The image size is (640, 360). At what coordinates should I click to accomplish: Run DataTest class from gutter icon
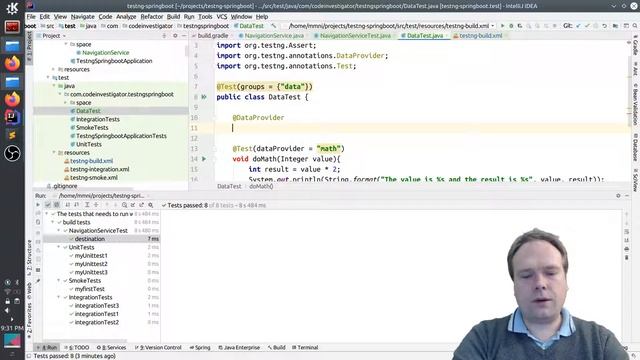coord(204,97)
